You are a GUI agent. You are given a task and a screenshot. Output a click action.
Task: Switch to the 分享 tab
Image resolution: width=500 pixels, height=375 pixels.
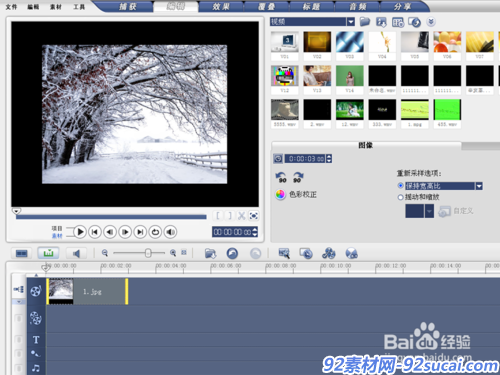point(403,7)
